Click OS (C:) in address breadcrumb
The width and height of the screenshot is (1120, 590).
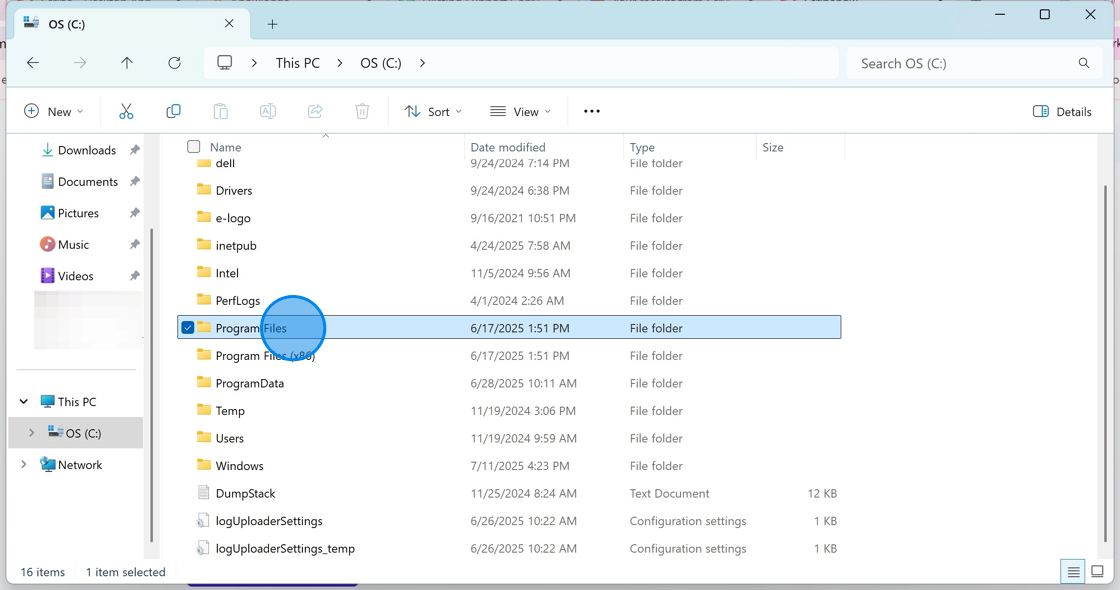point(381,63)
